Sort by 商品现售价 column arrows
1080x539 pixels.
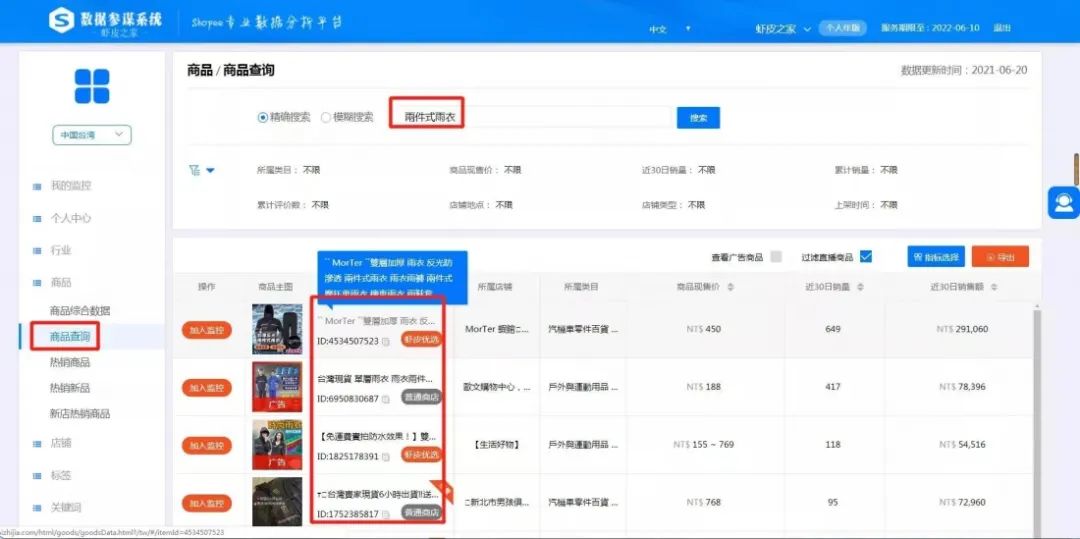coord(730,287)
